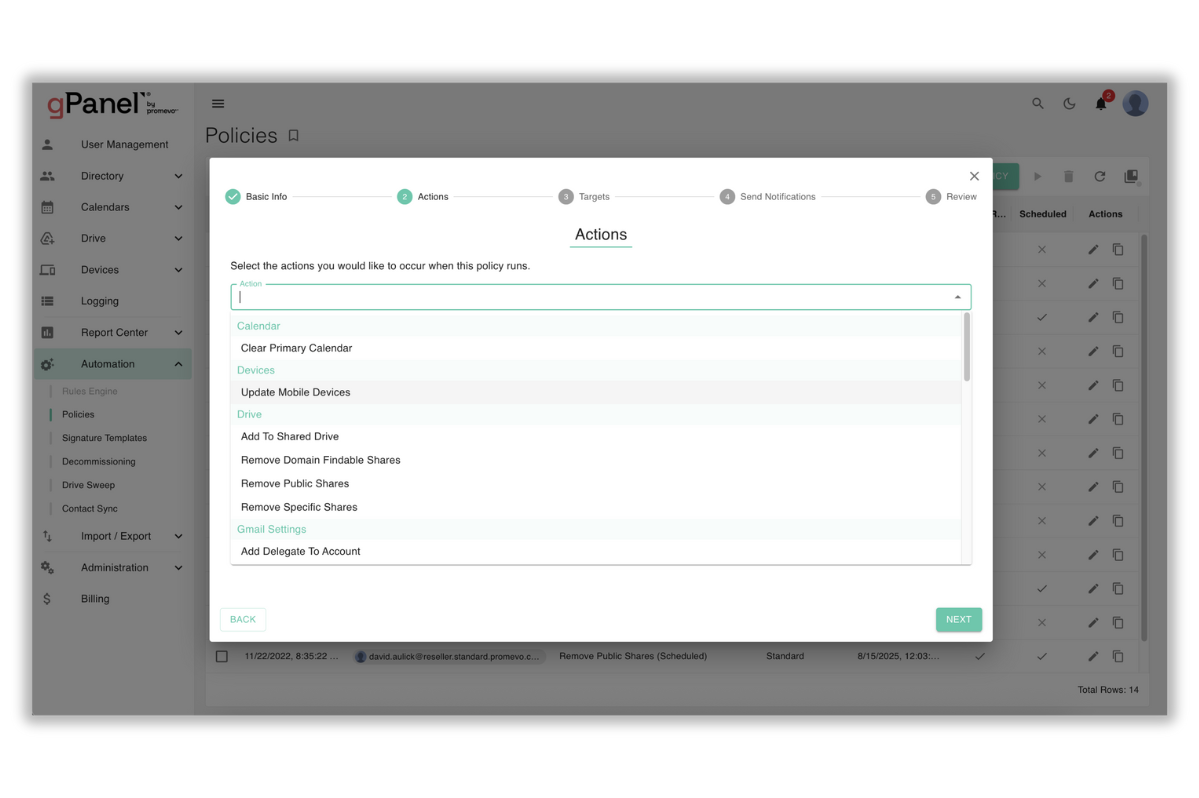Click the Billing dollar icon
This screenshot has width=1199, height=798.
[x=47, y=599]
